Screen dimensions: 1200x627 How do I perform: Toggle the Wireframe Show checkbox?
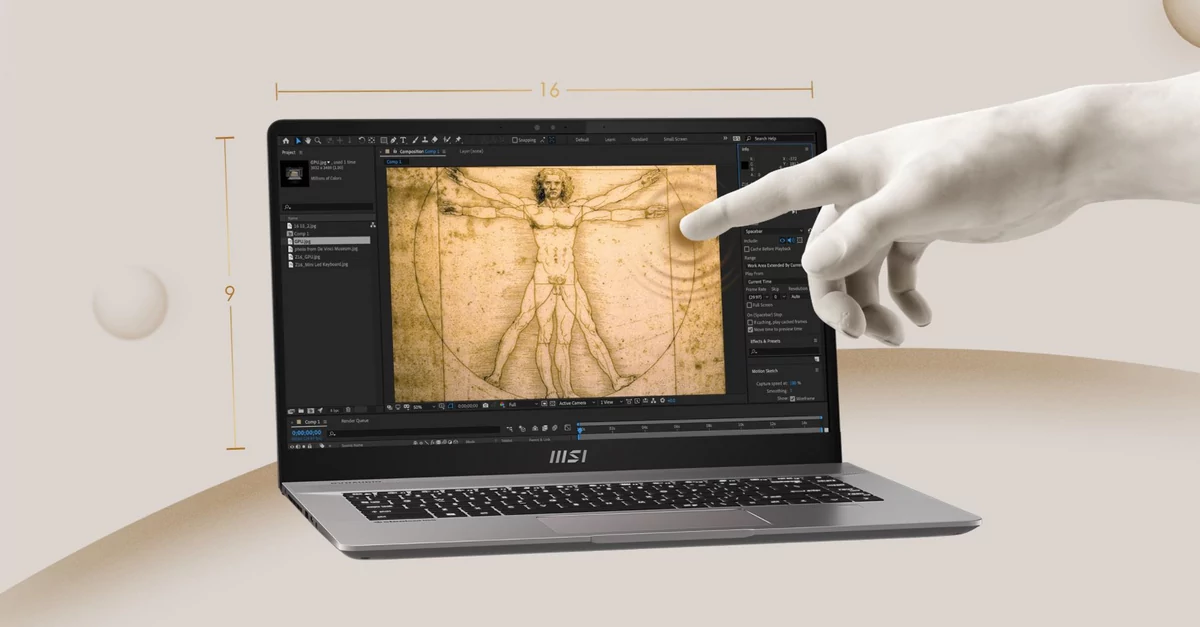tap(792, 397)
